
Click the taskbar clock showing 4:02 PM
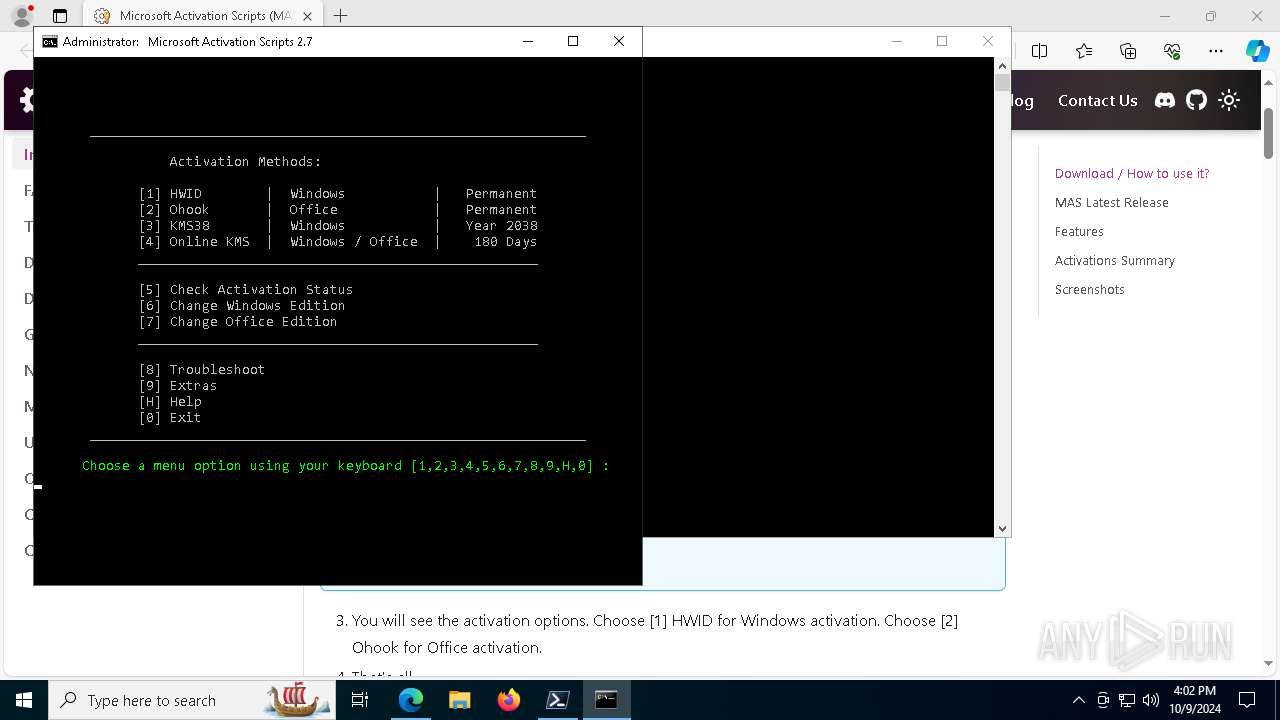point(1194,700)
